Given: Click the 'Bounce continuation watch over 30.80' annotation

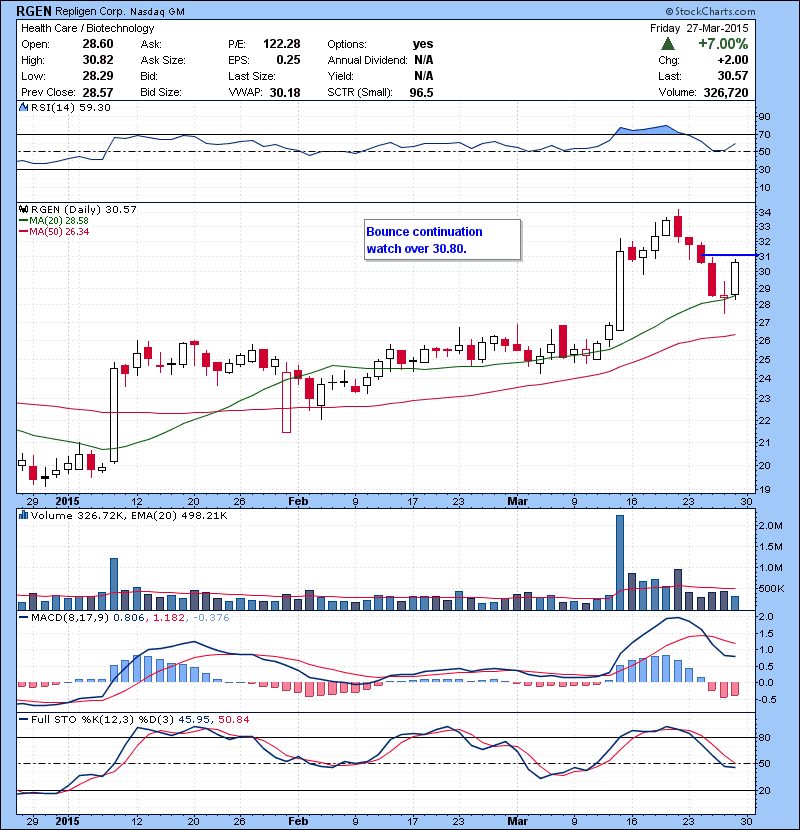Looking at the screenshot, I should point(443,240).
